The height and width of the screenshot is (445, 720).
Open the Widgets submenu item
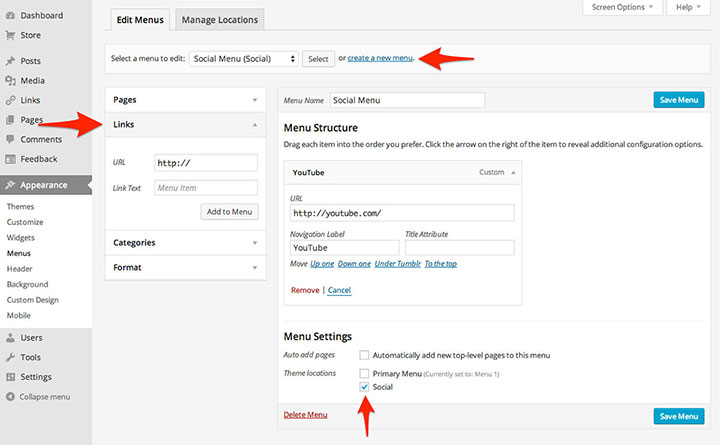tap(20, 238)
